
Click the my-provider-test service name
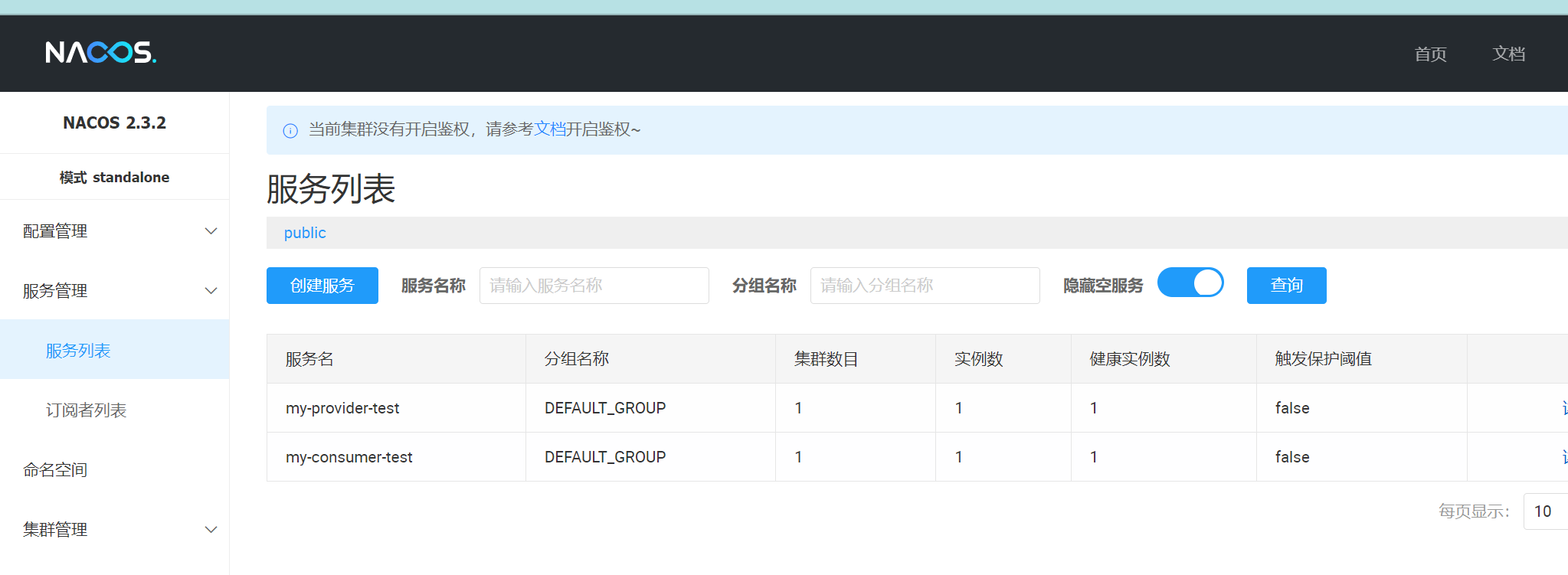(x=342, y=408)
